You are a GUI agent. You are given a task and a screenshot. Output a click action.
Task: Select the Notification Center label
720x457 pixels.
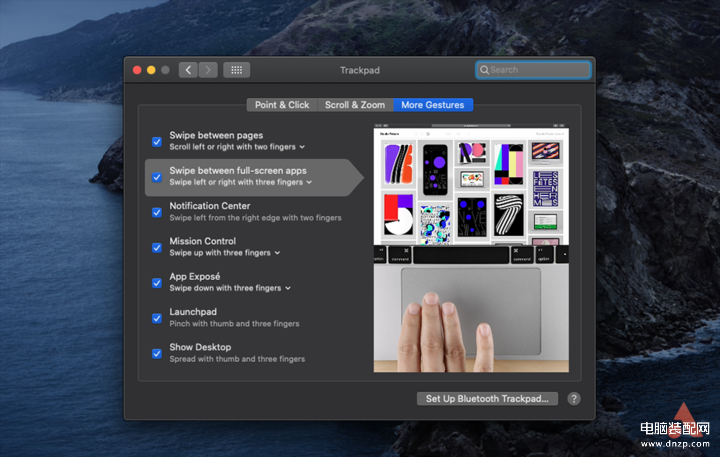pyautogui.click(x=210, y=206)
